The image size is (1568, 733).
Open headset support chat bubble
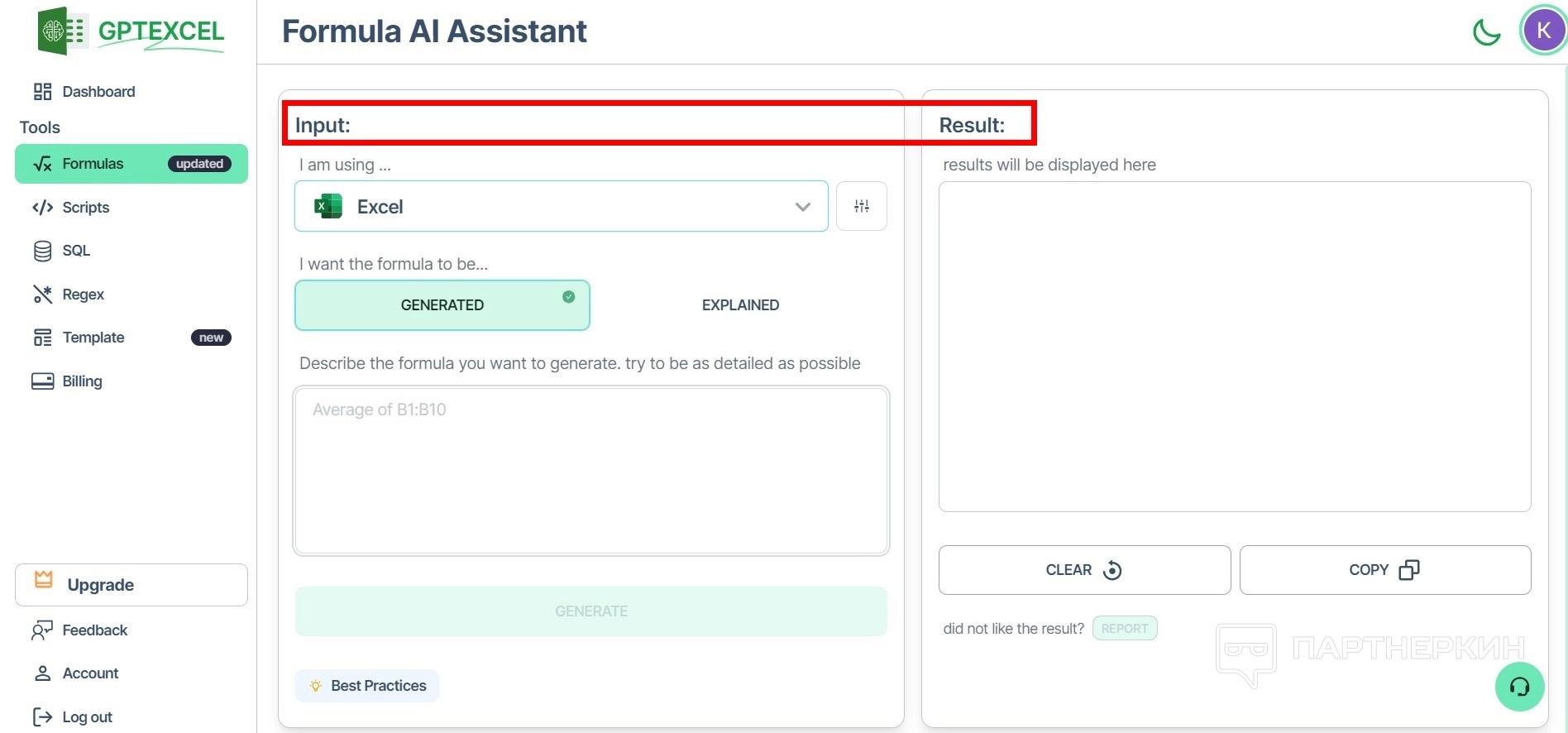click(x=1519, y=687)
